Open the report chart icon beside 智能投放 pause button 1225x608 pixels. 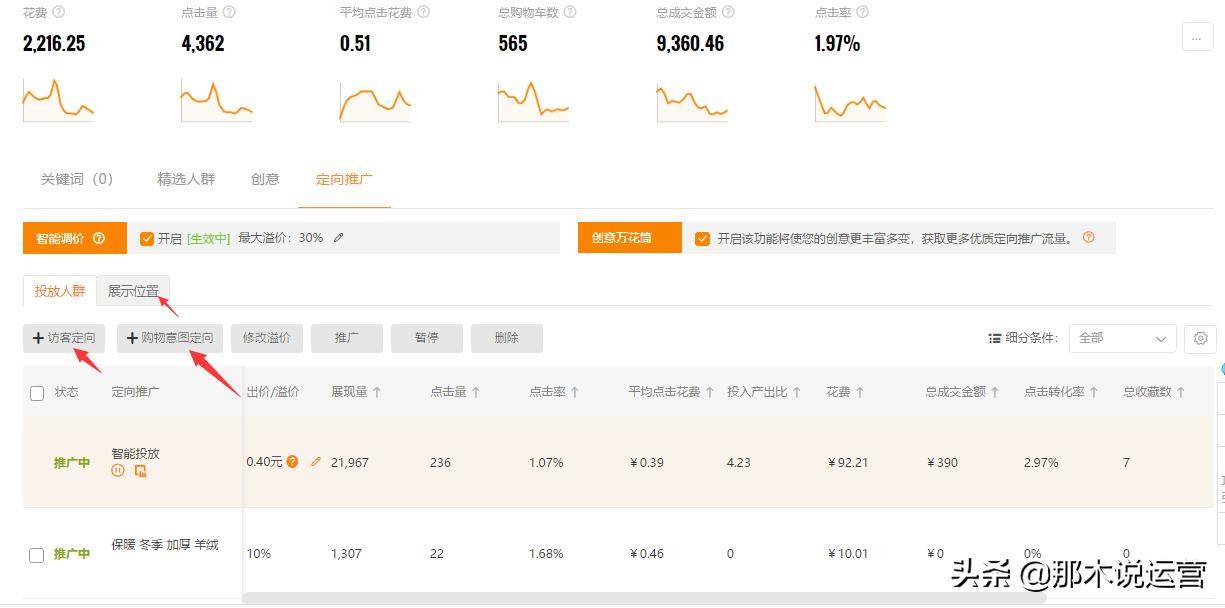pyautogui.click(x=141, y=470)
